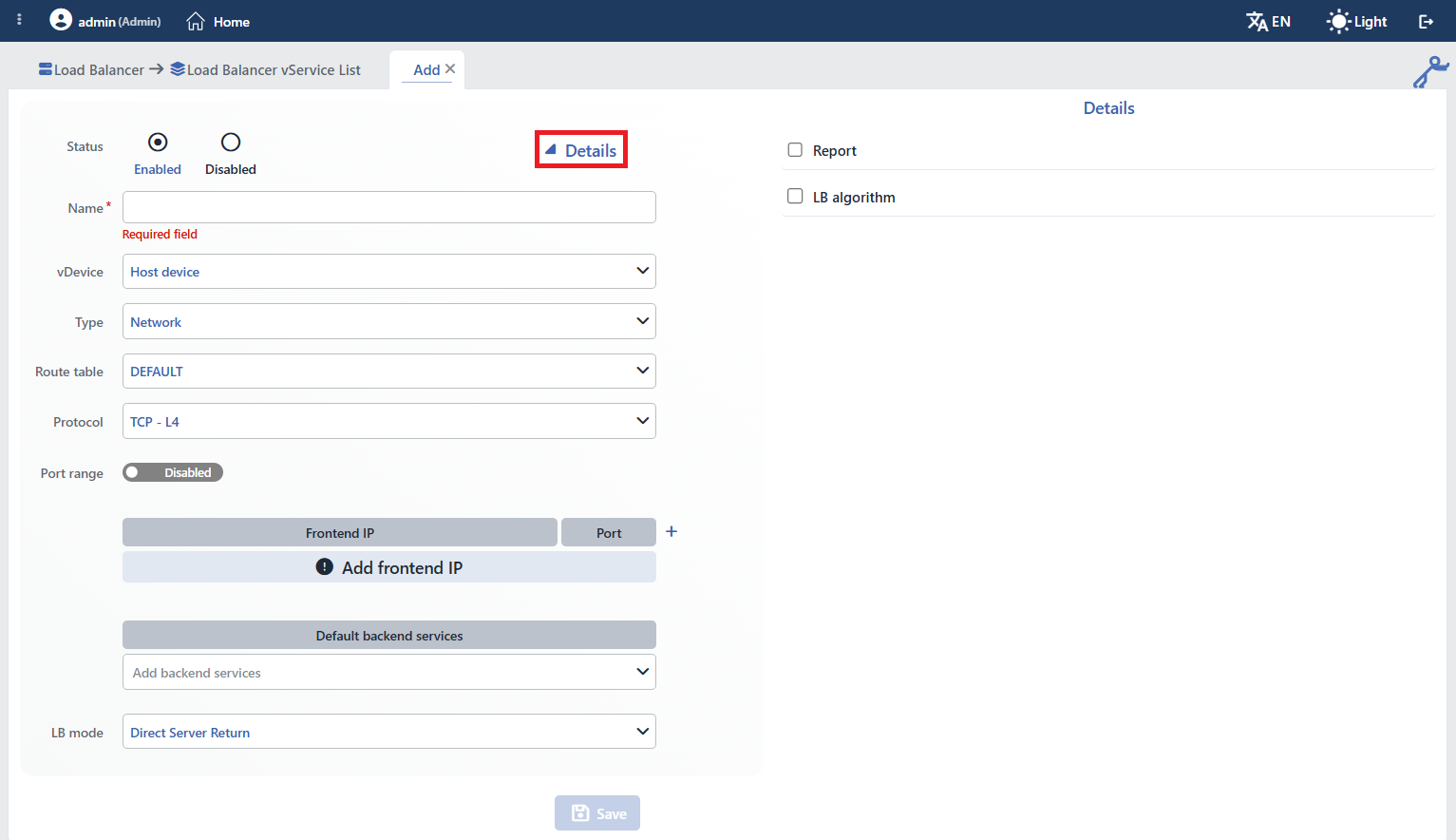Select the Add tab
Image resolution: width=1456 pixels, height=840 pixels.
coord(426,69)
